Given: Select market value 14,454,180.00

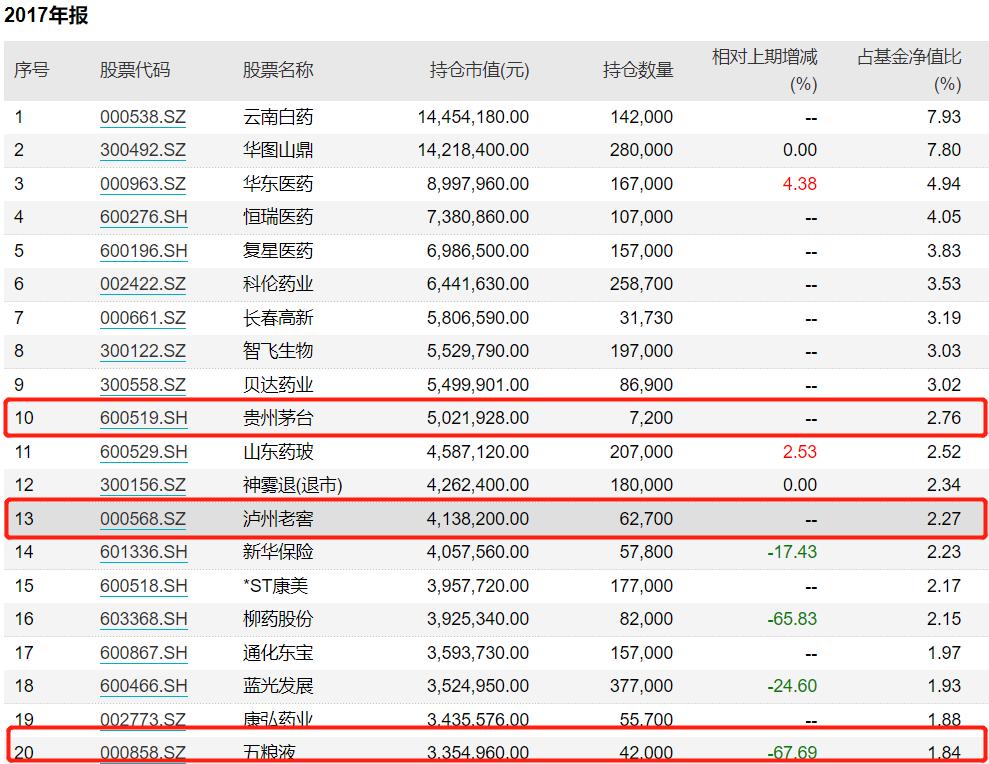Looking at the screenshot, I should [x=473, y=117].
